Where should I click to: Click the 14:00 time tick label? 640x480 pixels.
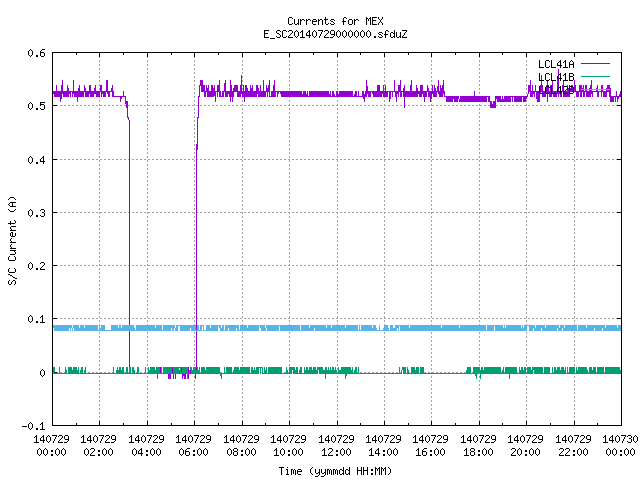[383, 452]
